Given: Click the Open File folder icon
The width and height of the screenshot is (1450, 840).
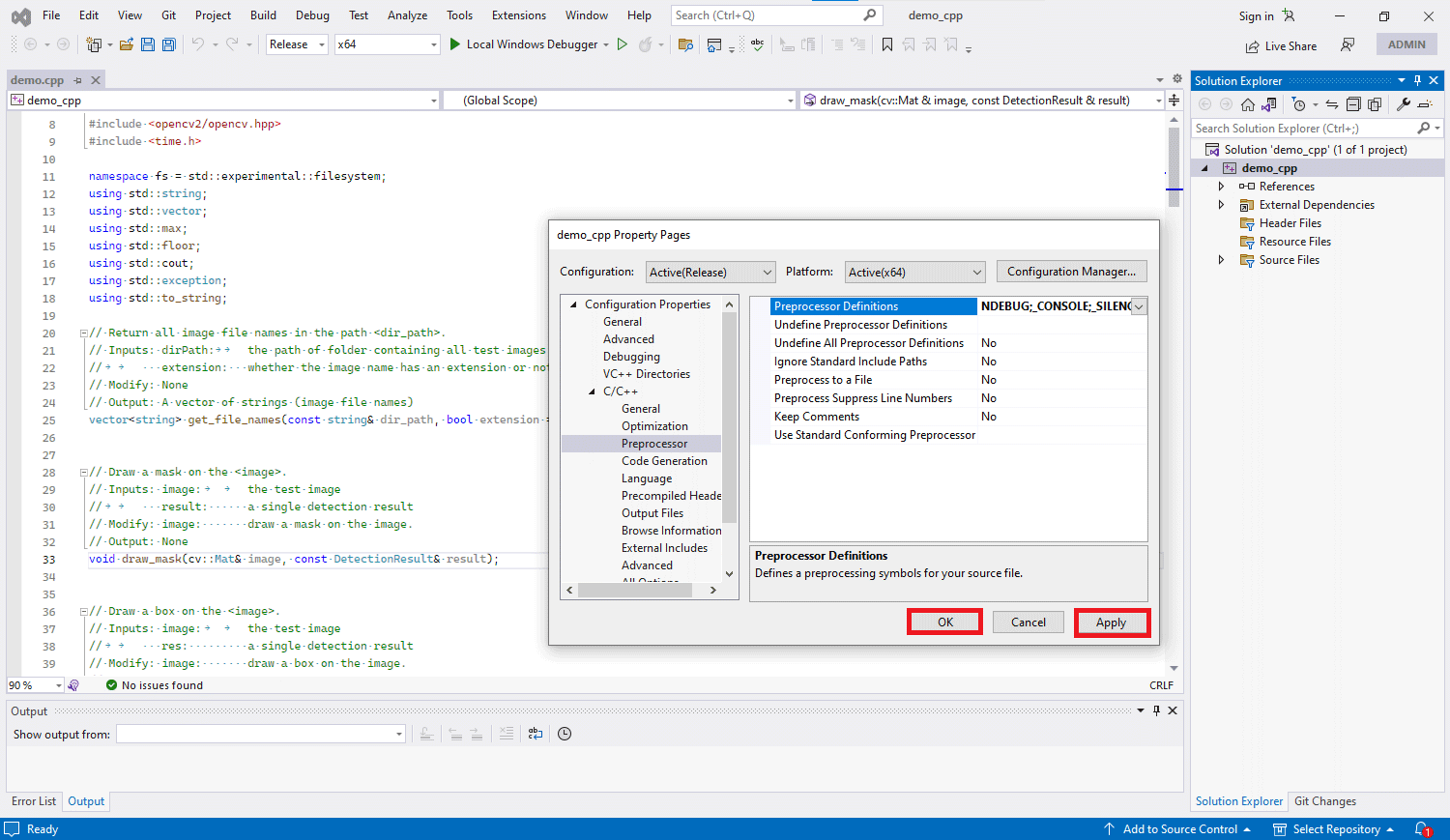Looking at the screenshot, I should pyautogui.click(x=127, y=44).
